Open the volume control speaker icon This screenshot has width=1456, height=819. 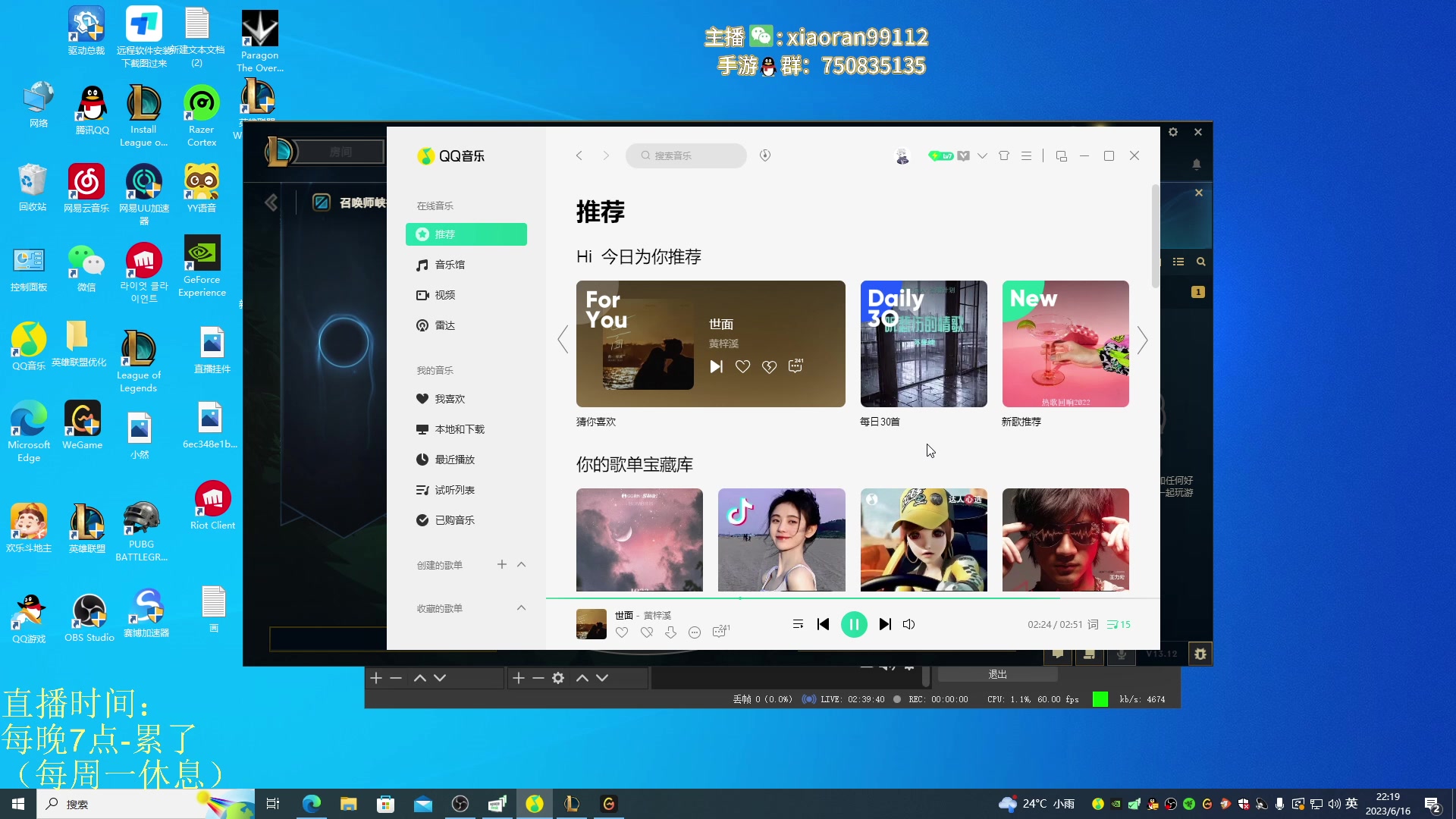pyautogui.click(x=909, y=624)
